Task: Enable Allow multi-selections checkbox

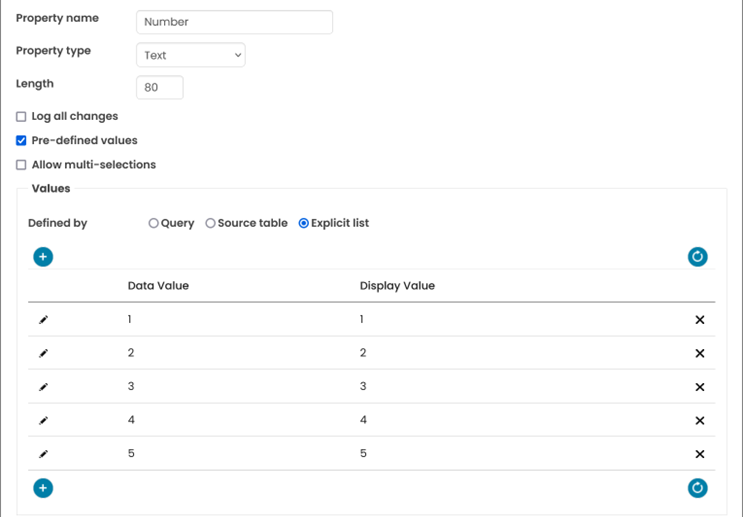Action: (x=21, y=165)
